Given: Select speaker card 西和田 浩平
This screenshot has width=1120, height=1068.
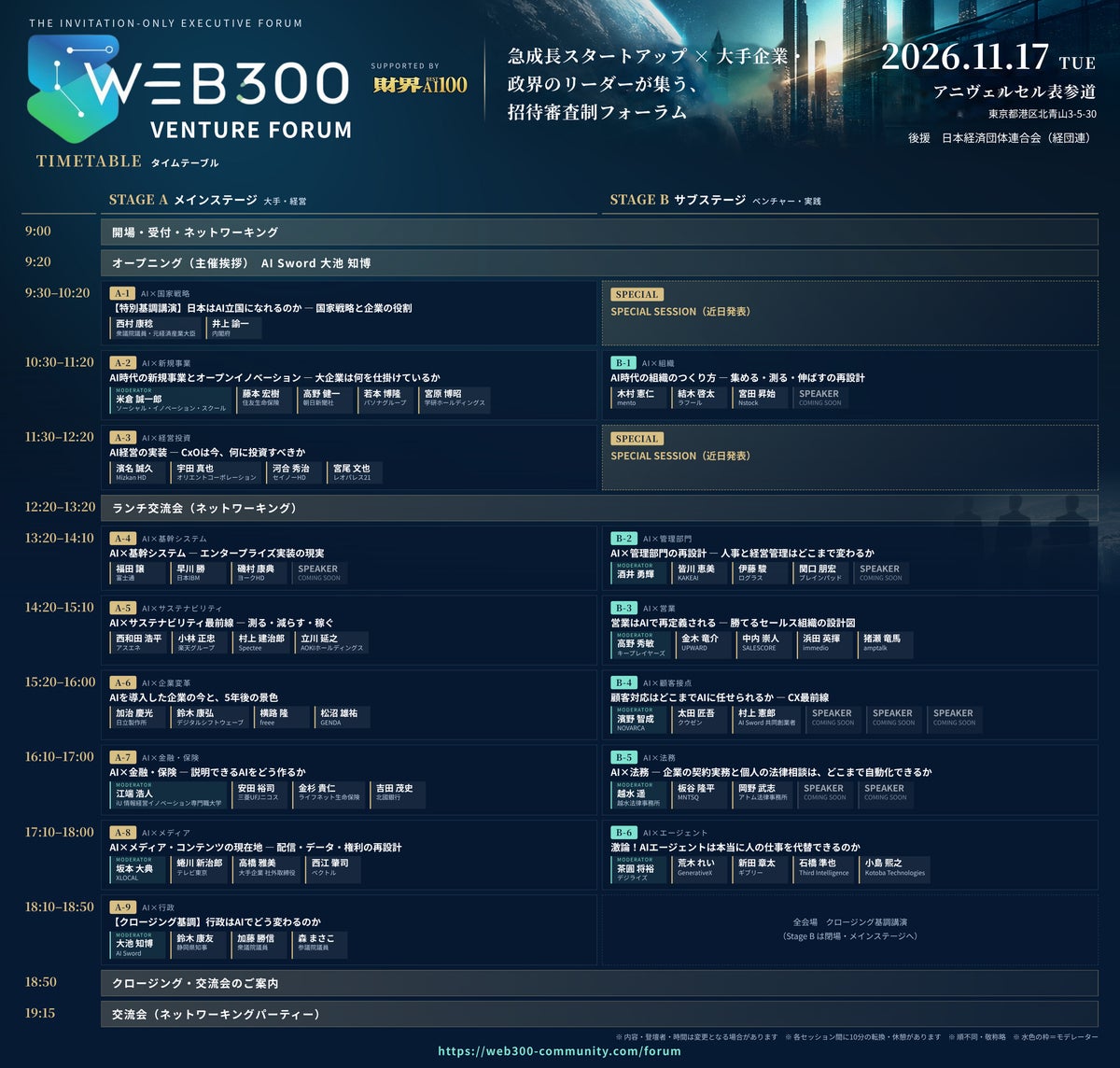Looking at the screenshot, I should [139, 642].
